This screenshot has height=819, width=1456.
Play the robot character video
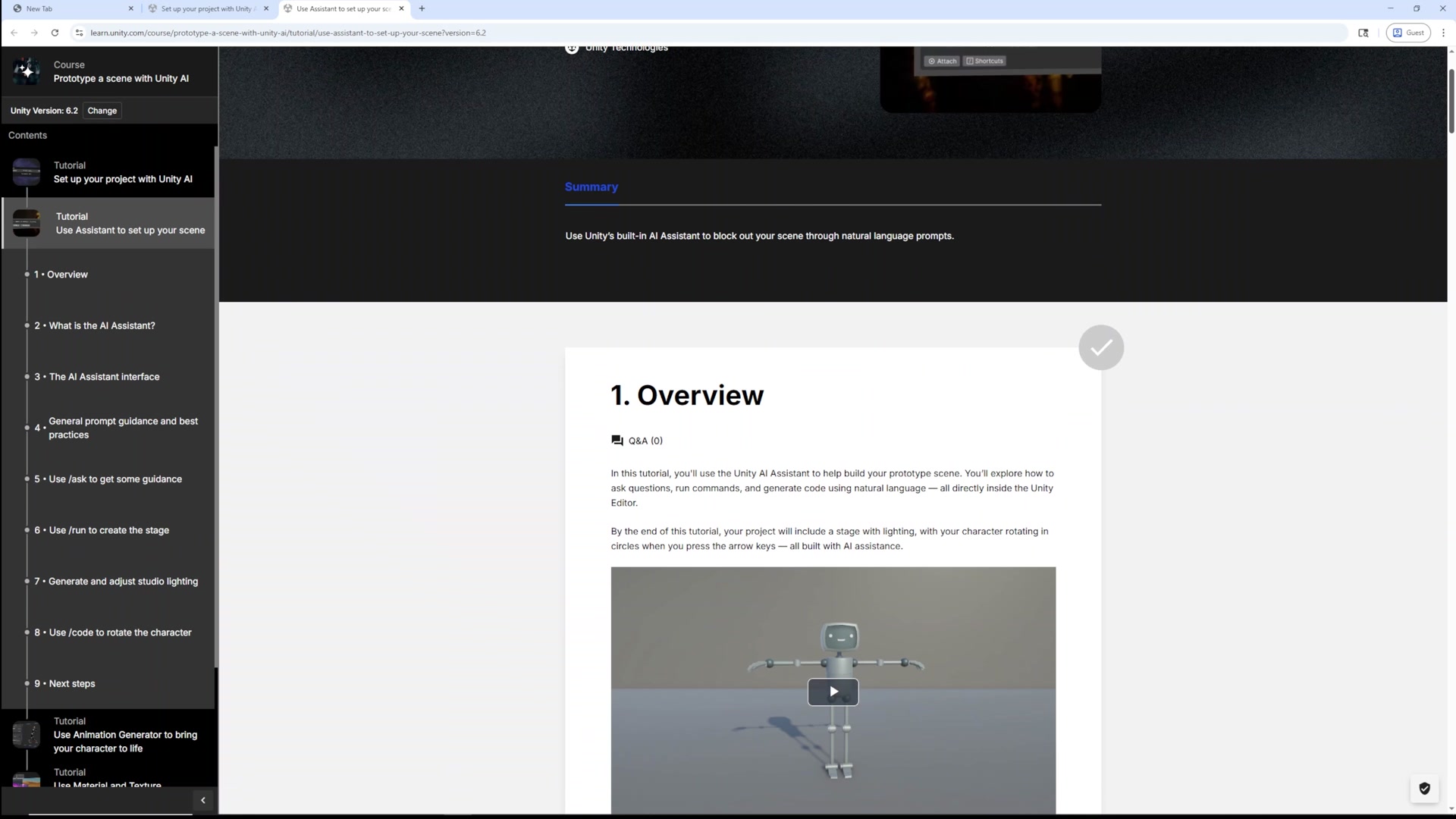pyautogui.click(x=833, y=692)
